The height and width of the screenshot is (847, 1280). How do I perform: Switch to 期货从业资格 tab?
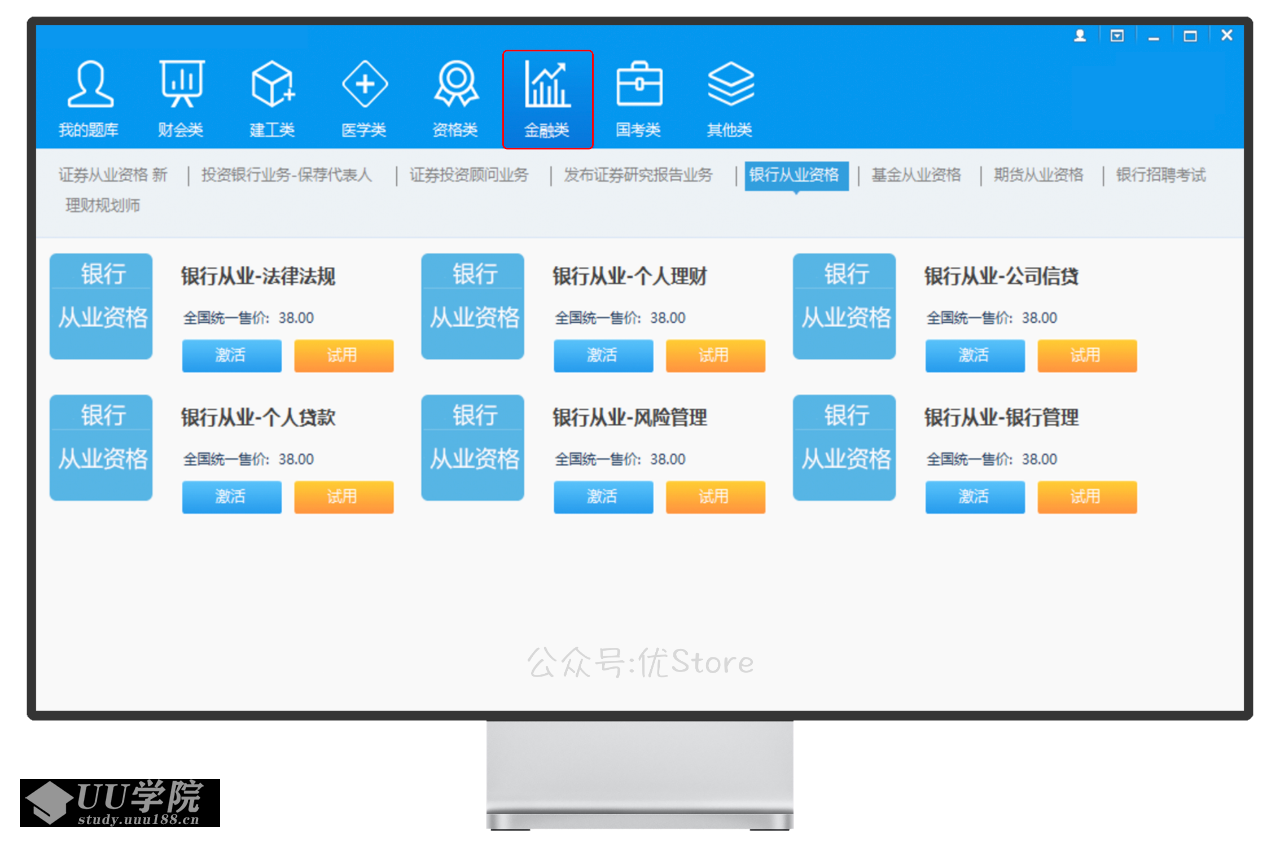pyautogui.click(x=1039, y=175)
